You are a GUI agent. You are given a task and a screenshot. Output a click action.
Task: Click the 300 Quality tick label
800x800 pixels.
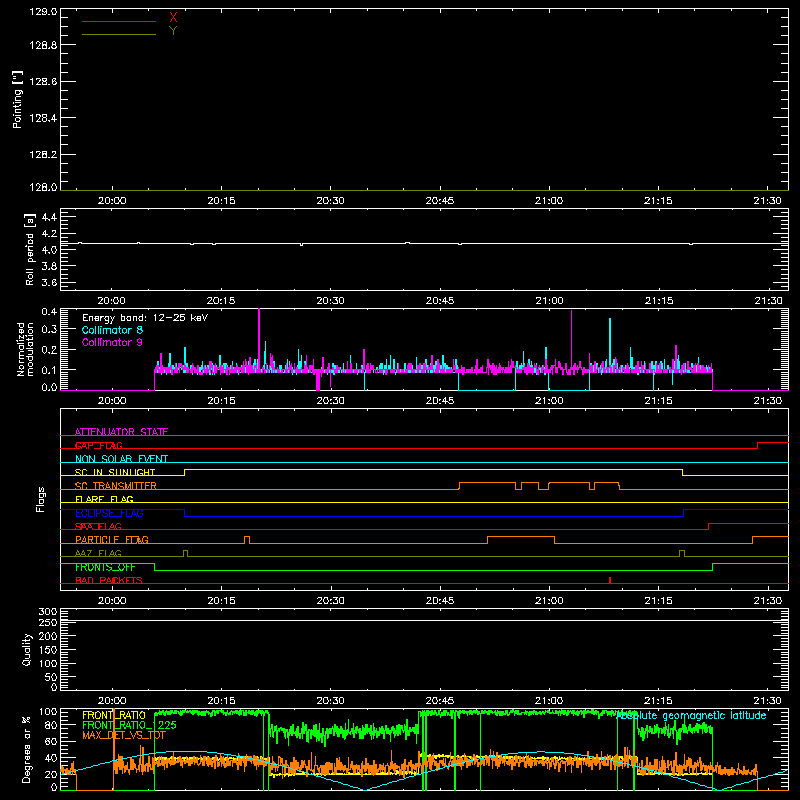pyautogui.click(x=48, y=612)
